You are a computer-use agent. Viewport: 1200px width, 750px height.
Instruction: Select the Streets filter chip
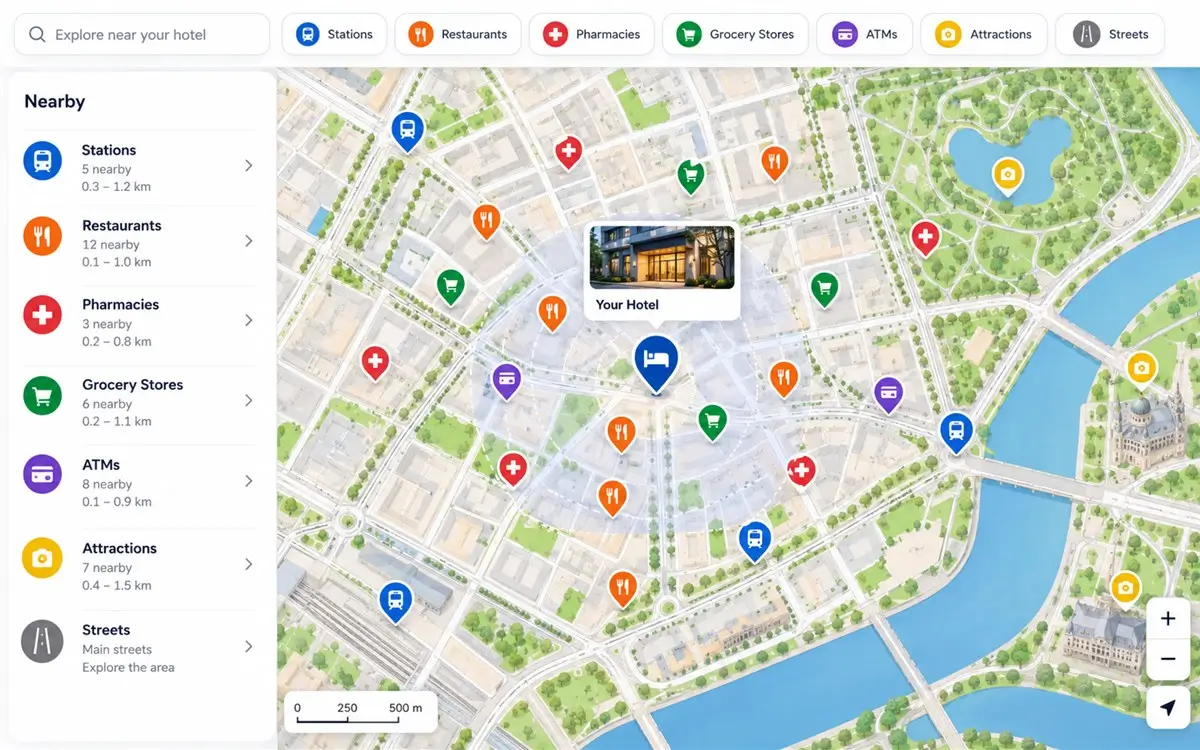tap(1110, 34)
